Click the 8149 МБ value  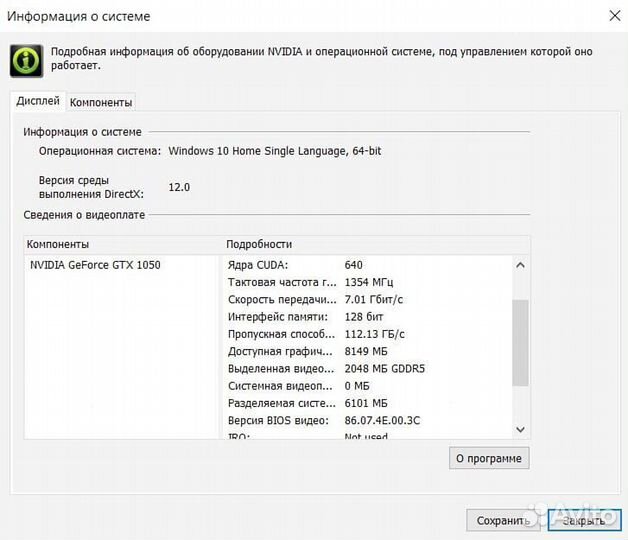(366, 352)
